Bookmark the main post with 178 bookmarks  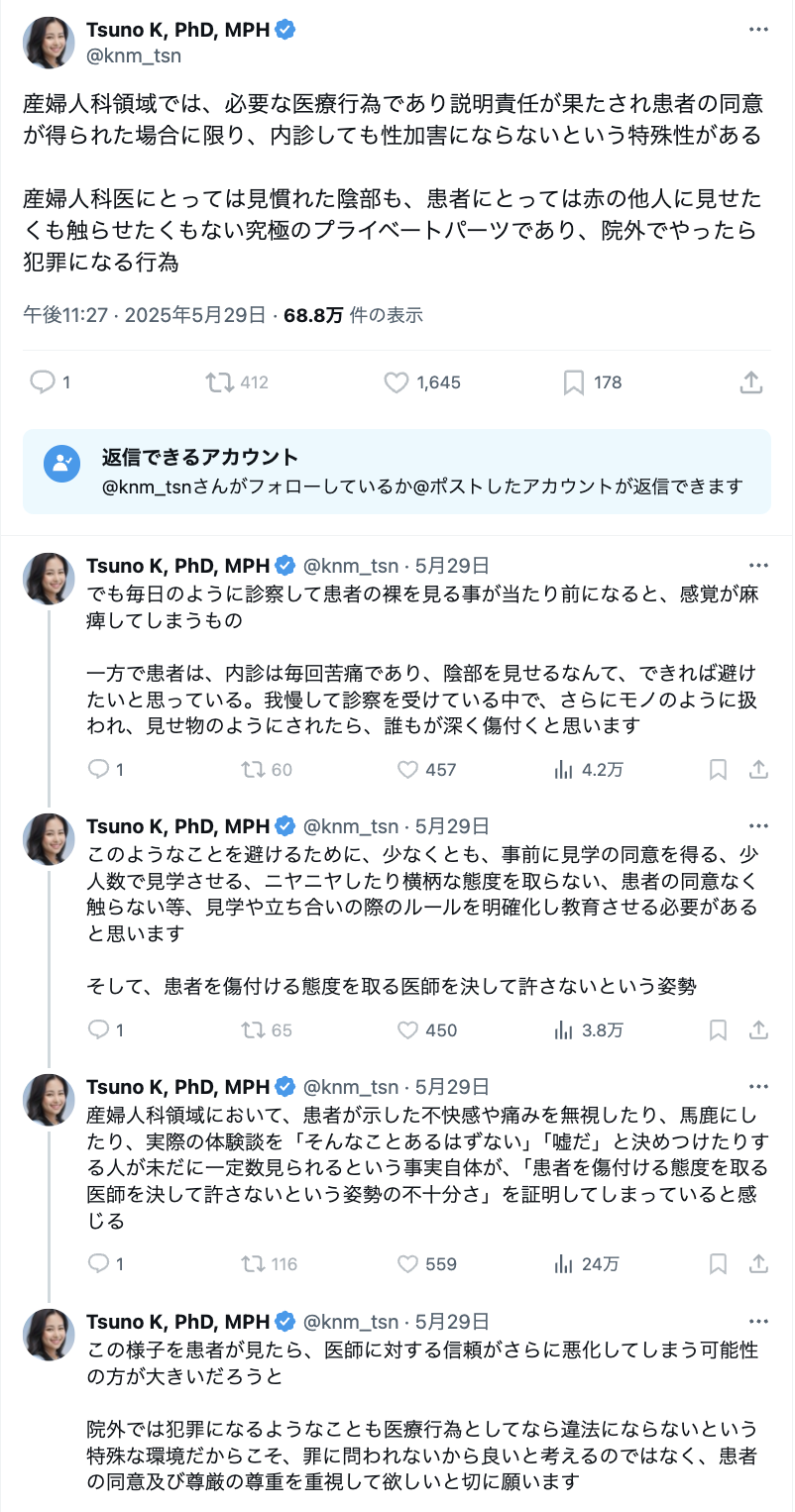573,381
